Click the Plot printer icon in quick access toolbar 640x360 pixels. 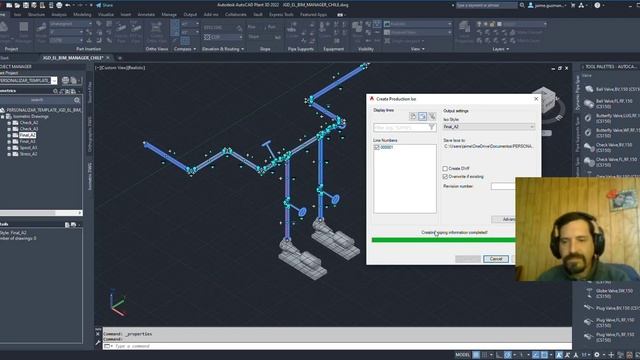point(59,5)
